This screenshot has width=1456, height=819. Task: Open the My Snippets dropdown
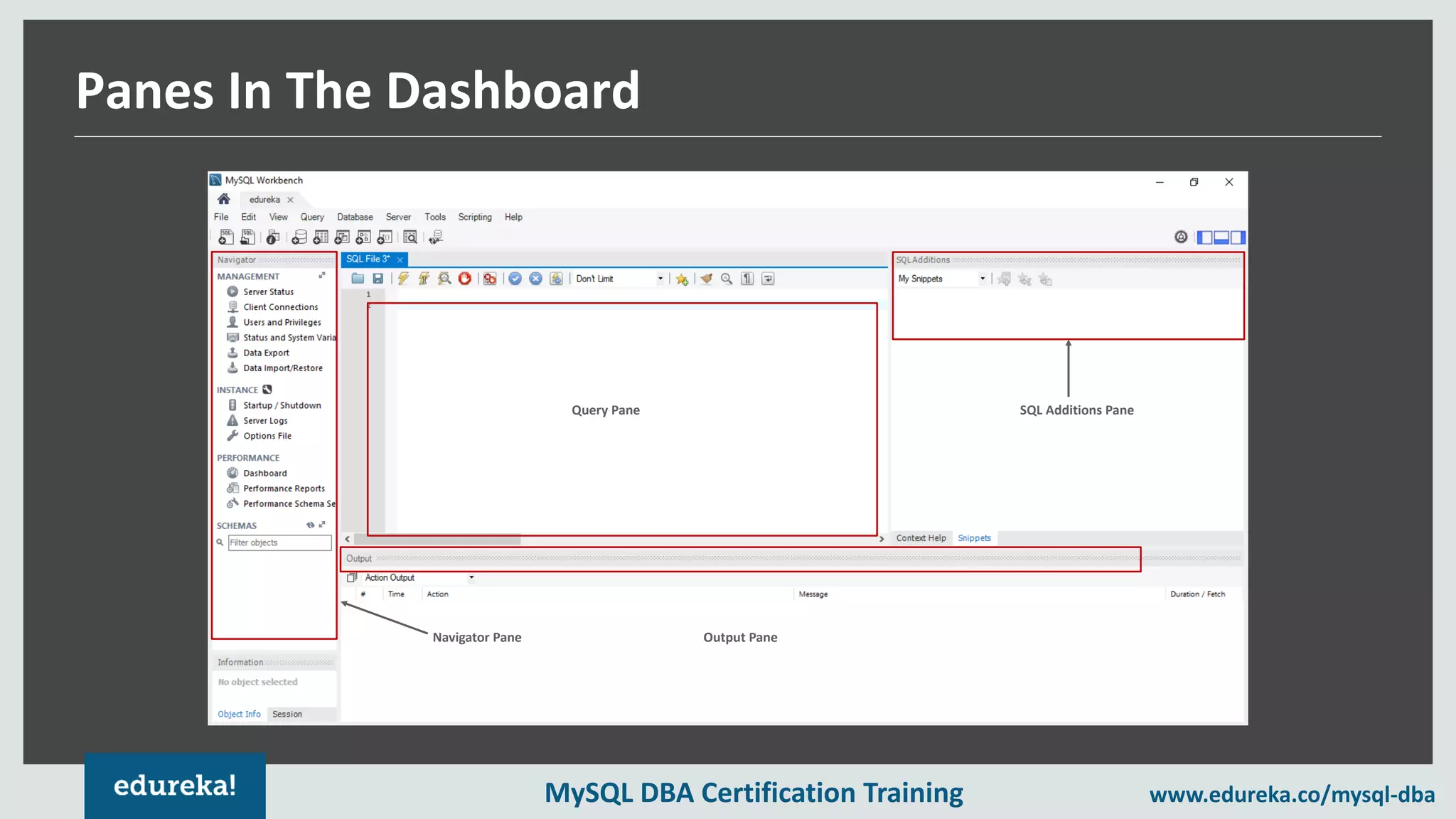click(x=982, y=279)
